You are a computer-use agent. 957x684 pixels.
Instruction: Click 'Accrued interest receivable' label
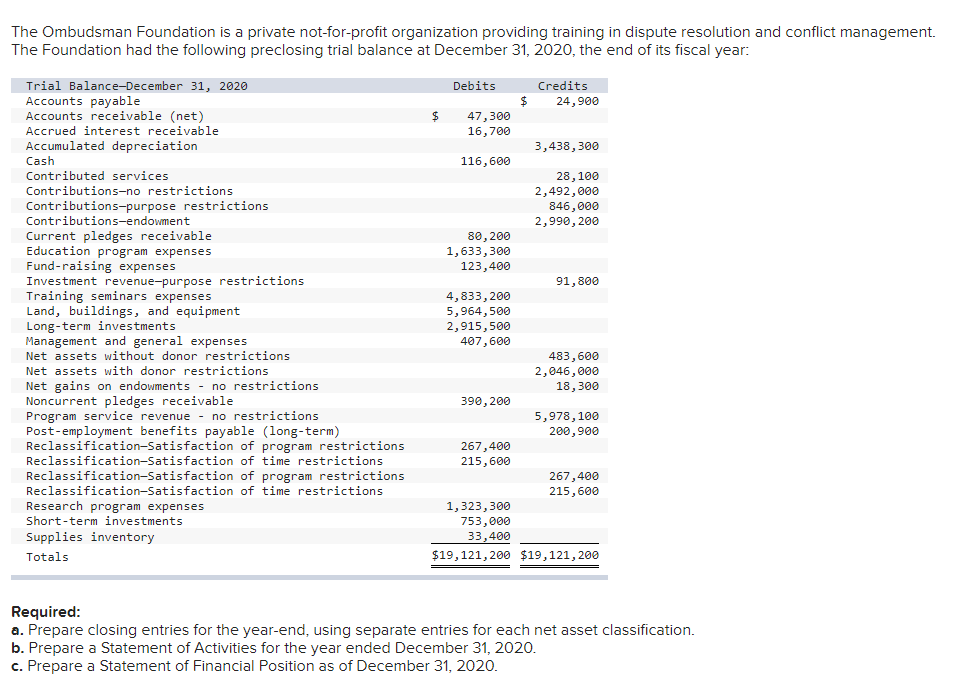click(122, 131)
